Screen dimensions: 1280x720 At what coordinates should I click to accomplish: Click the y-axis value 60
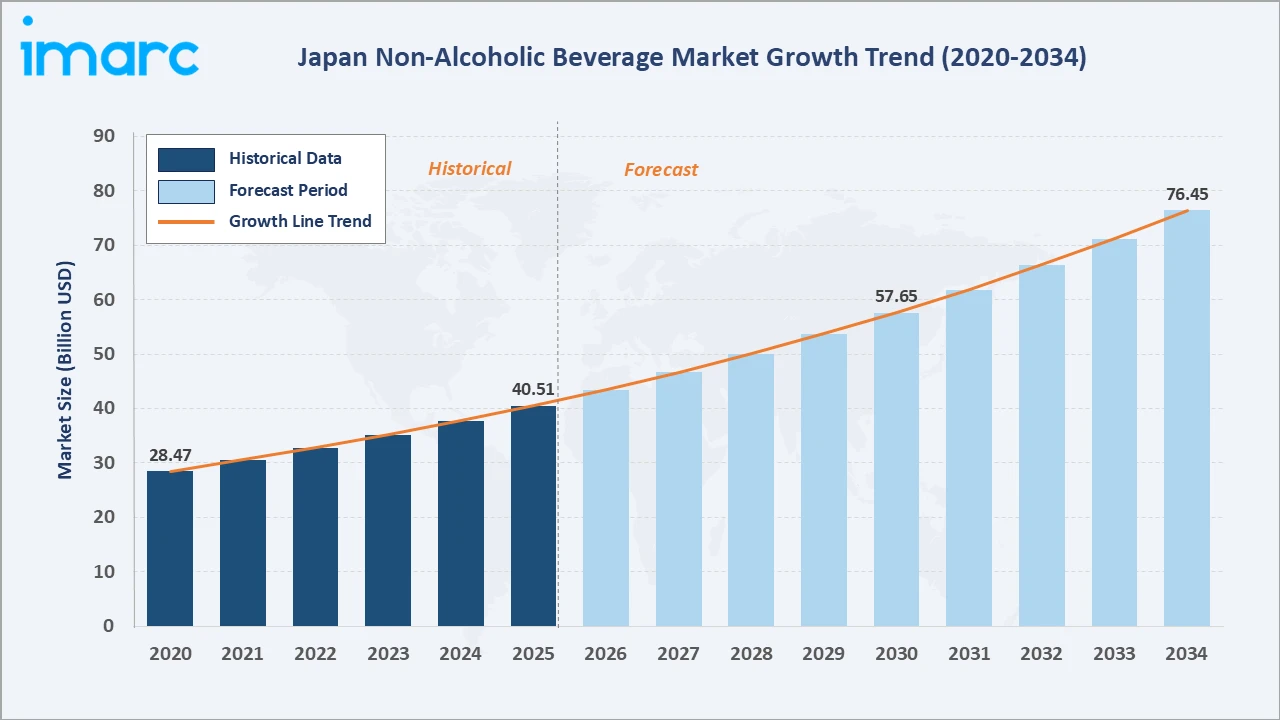coord(104,300)
